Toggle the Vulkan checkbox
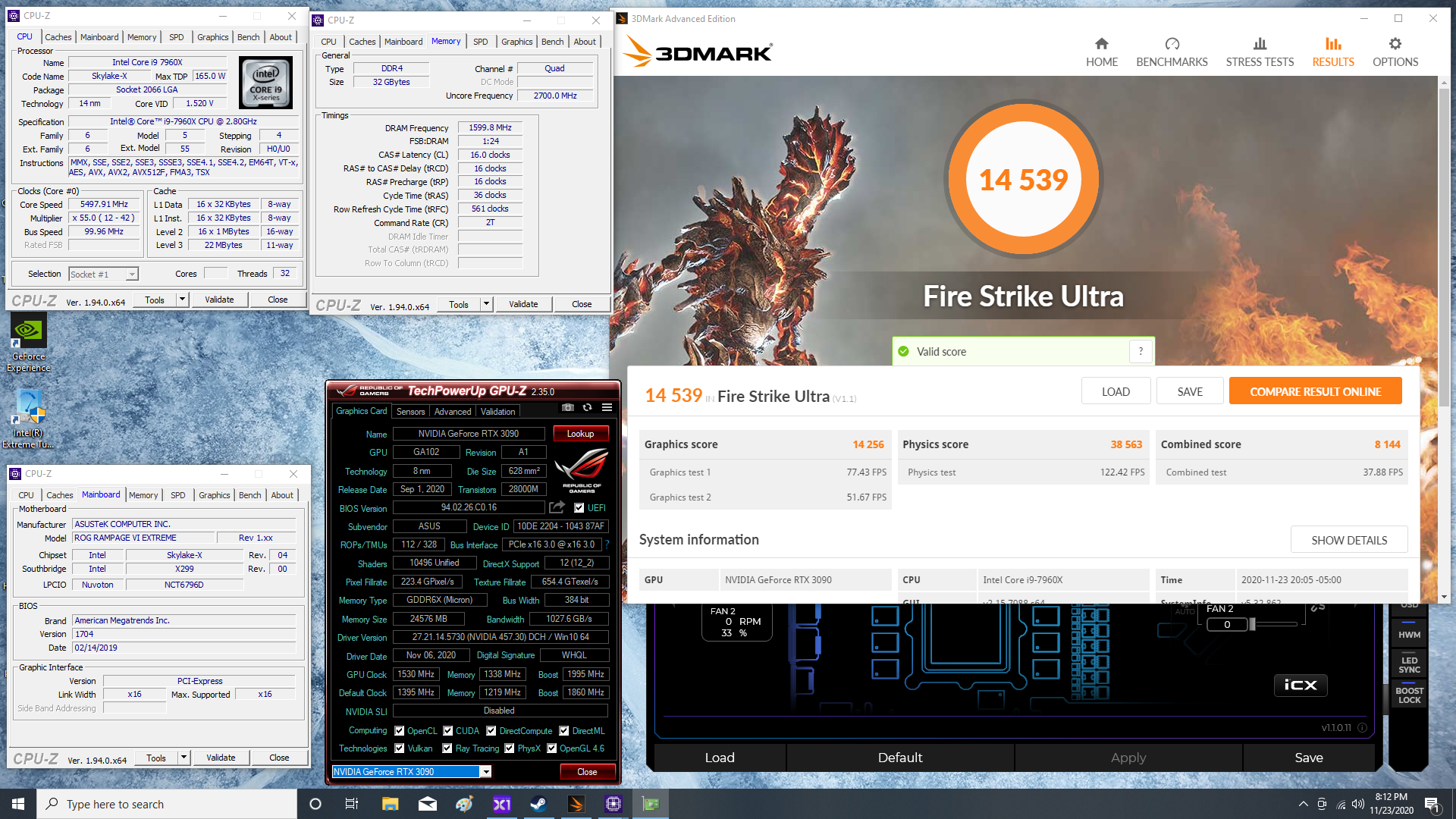The height and width of the screenshot is (819, 1456). point(400,748)
